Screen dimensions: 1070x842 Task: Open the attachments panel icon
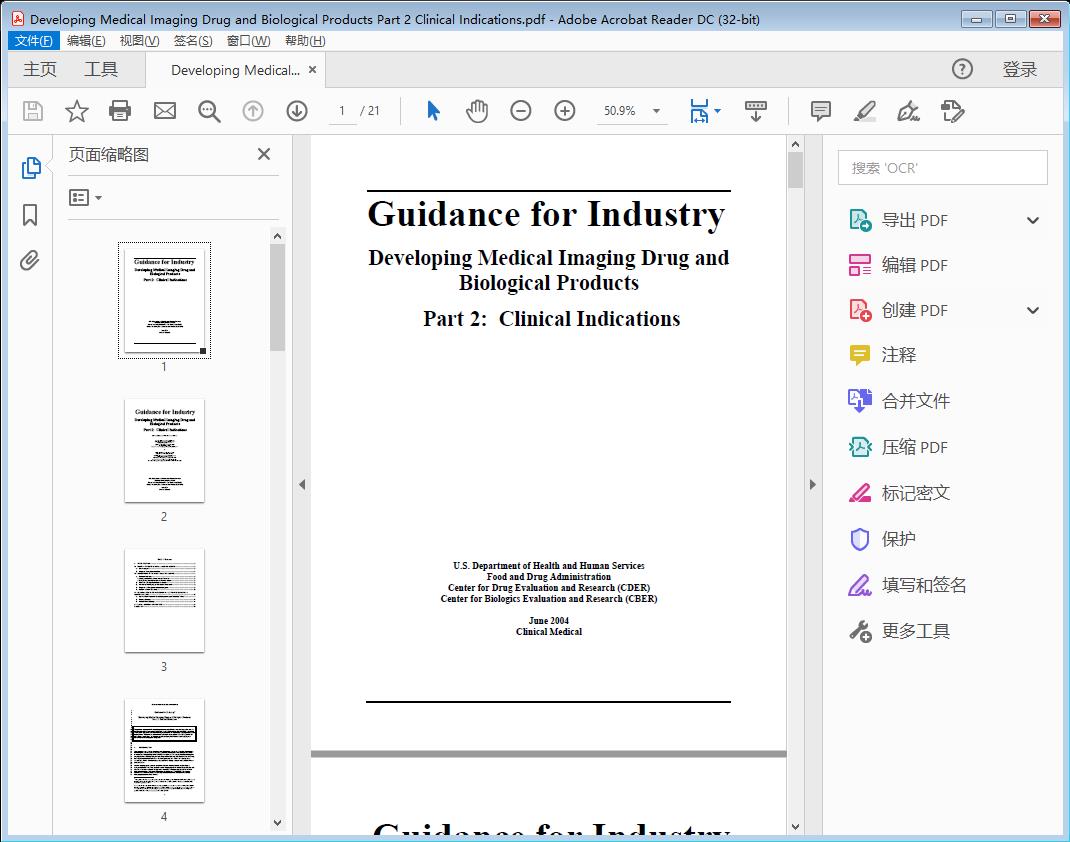tap(29, 260)
